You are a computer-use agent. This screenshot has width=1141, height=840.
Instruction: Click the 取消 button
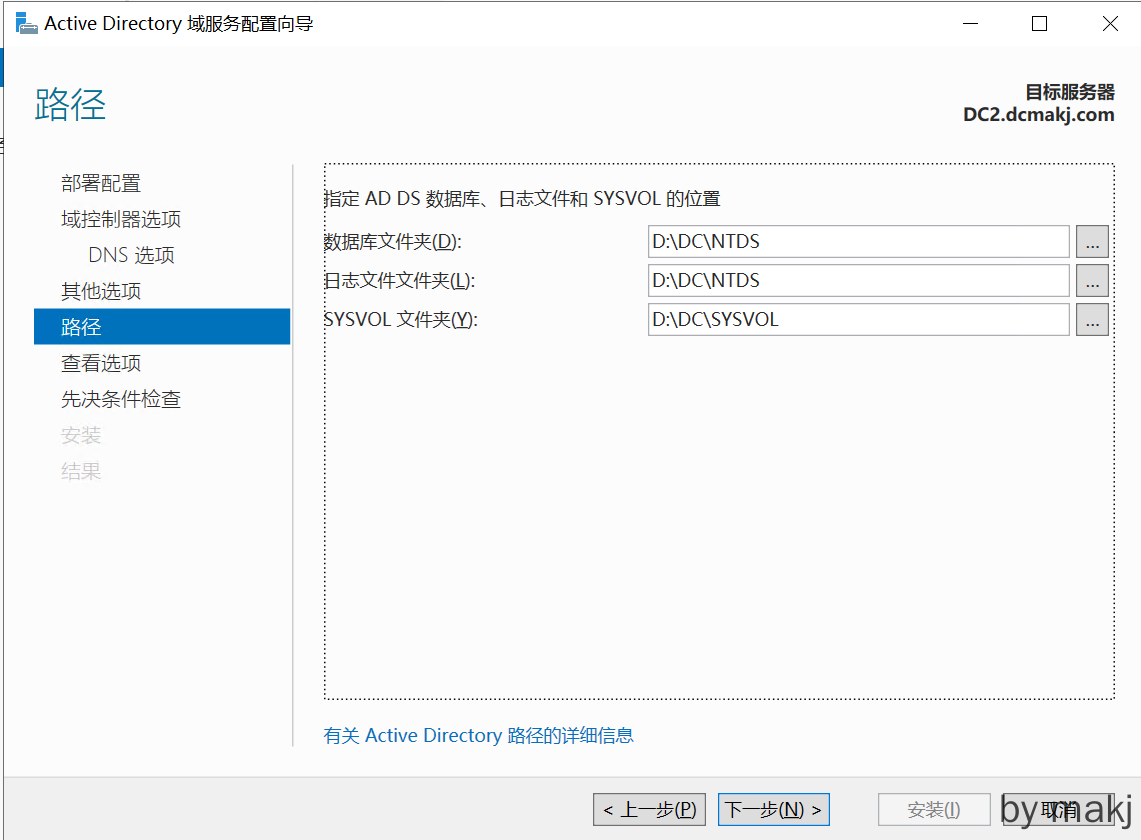coord(1058,809)
